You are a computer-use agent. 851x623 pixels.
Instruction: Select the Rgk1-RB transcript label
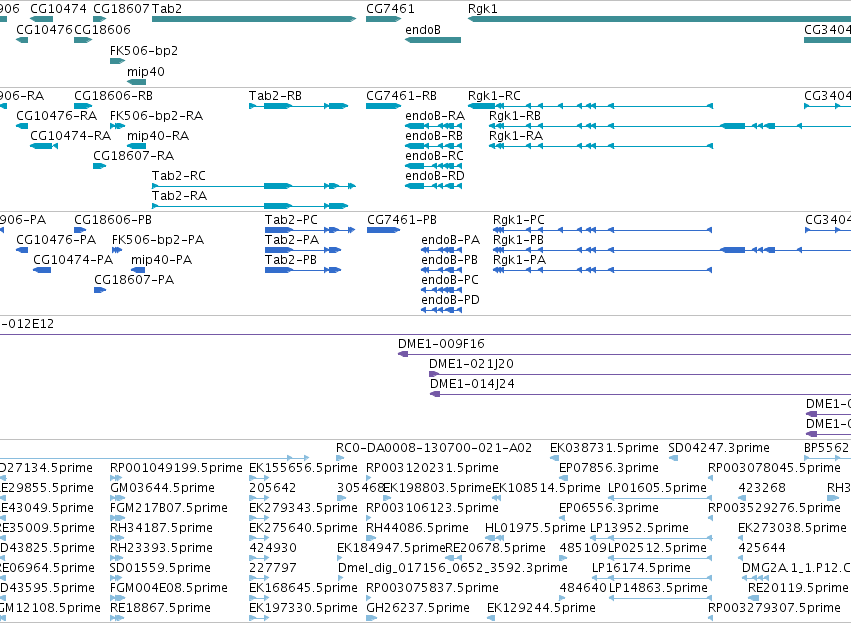pyautogui.click(x=515, y=116)
